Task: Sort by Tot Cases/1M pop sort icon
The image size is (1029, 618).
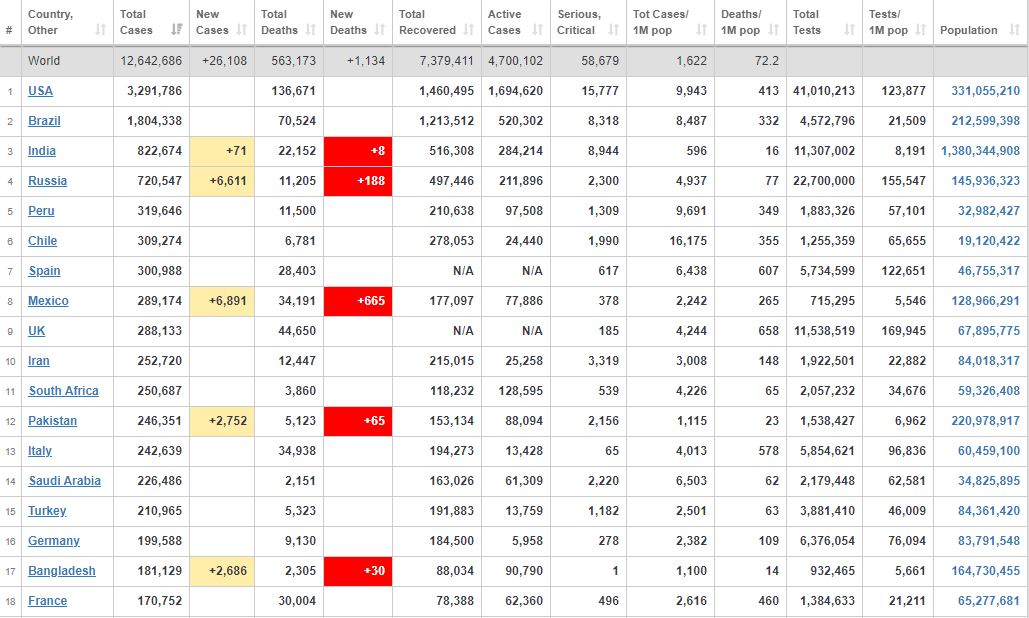Action: click(x=702, y=30)
